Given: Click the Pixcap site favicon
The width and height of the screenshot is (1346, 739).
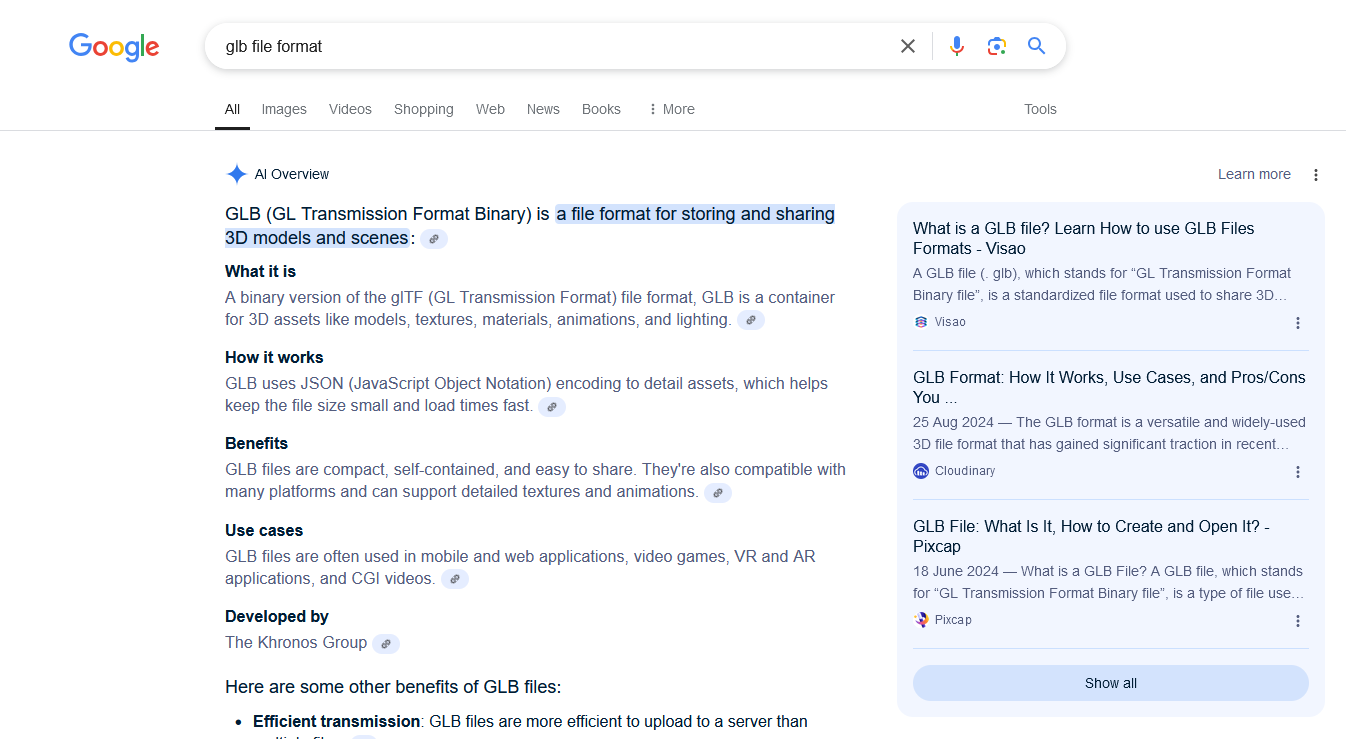Looking at the screenshot, I should (x=921, y=620).
